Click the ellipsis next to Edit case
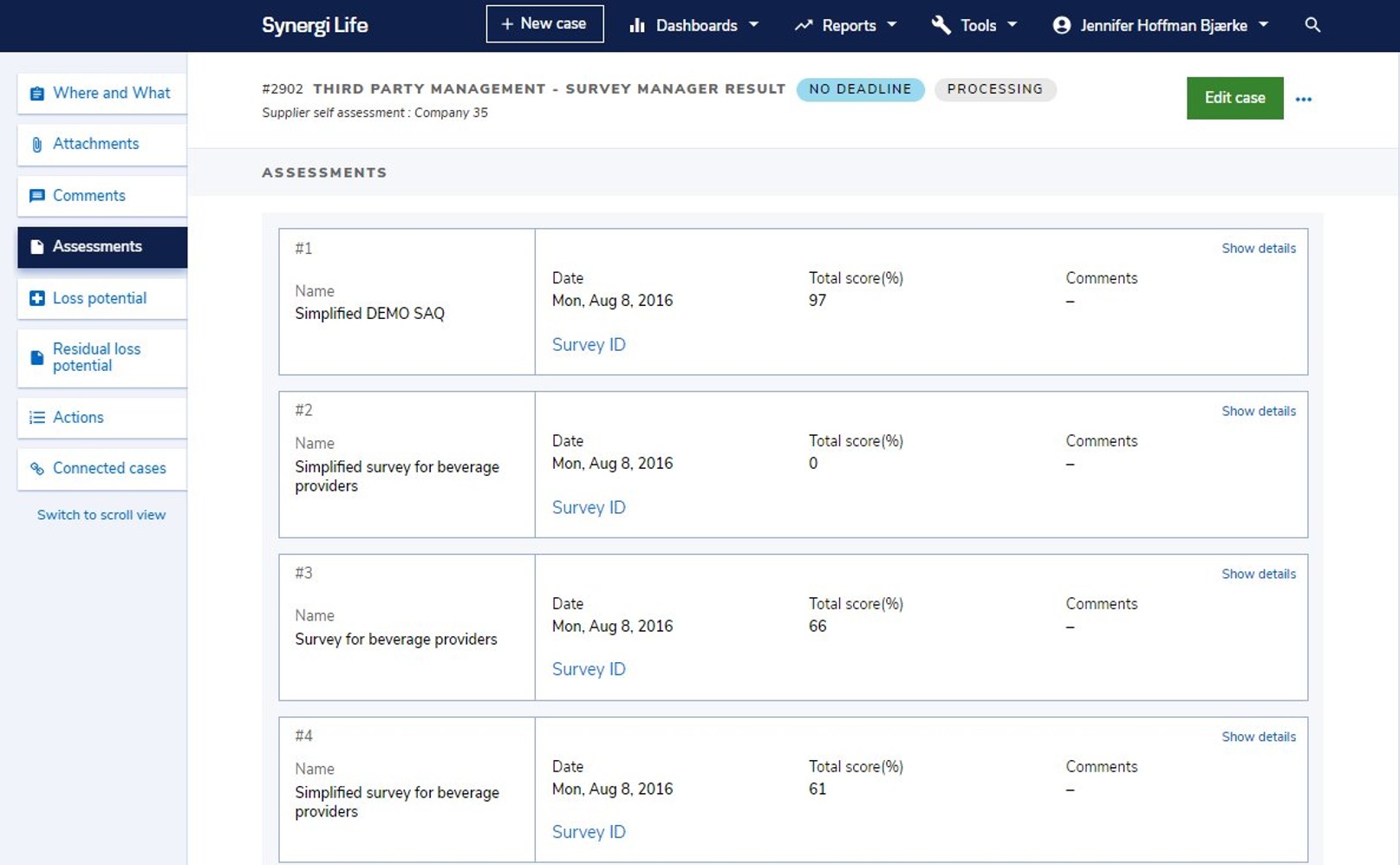The image size is (1400, 865). [1304, 98]
